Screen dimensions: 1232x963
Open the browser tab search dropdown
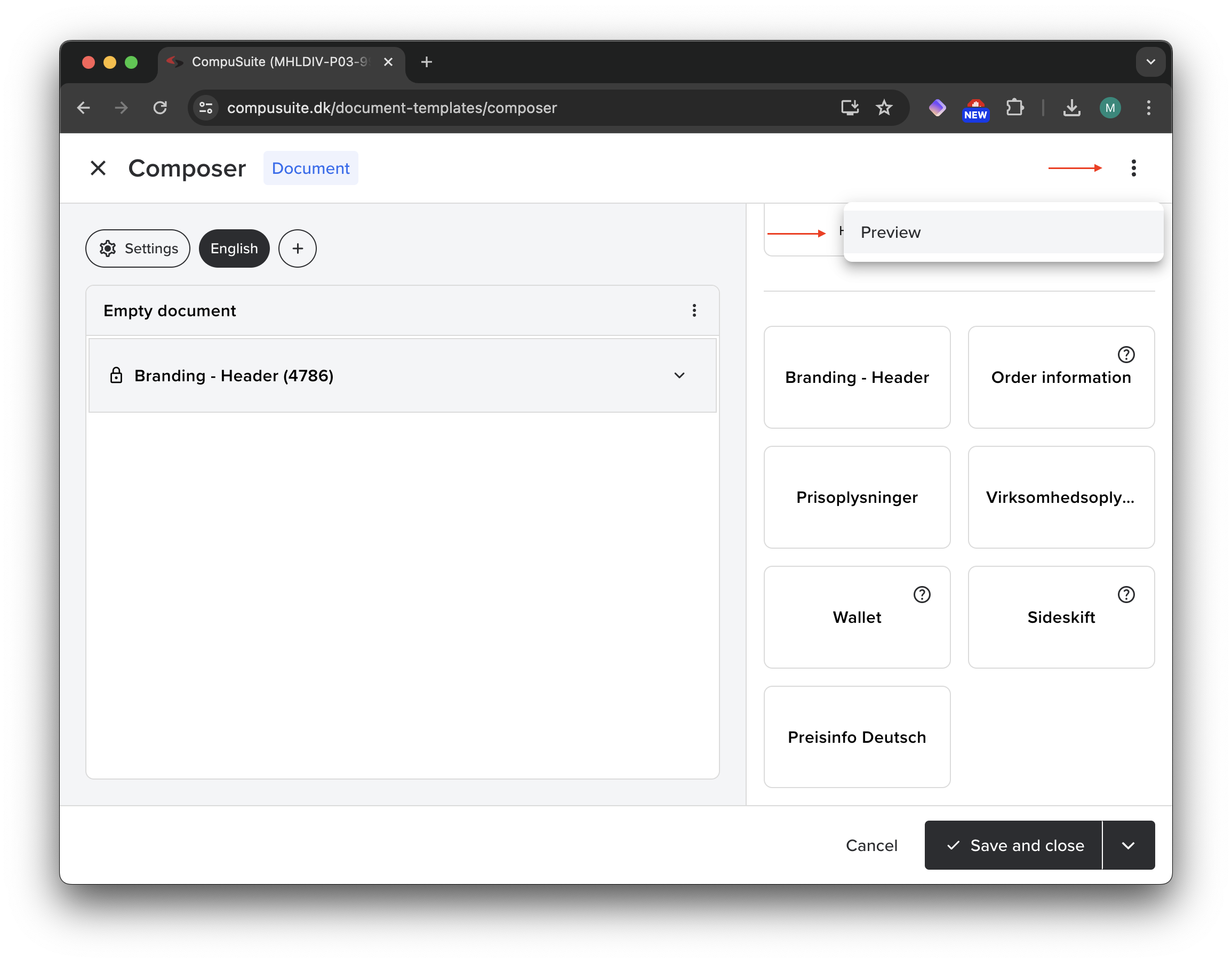[x=1151, y=62]
